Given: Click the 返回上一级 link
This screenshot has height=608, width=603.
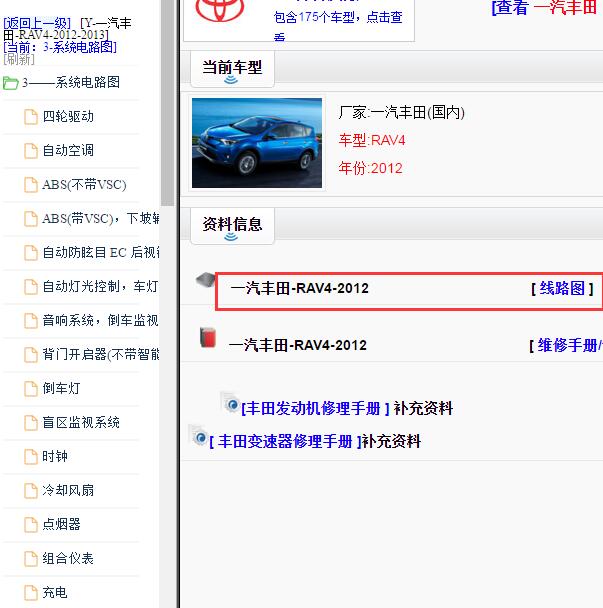Looking at the screenshot, I should coord(37,23).
